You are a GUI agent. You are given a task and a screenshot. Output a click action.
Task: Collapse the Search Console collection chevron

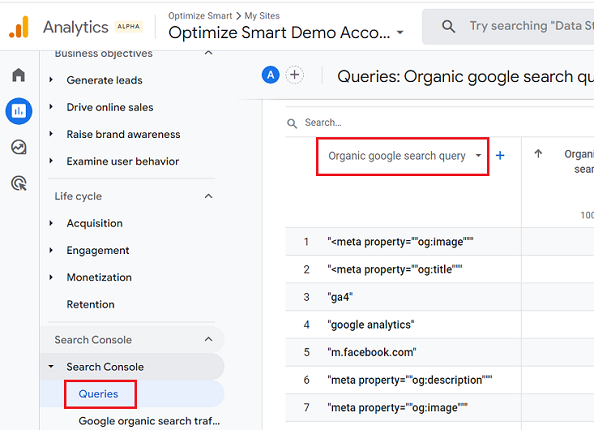pos(208,339)
